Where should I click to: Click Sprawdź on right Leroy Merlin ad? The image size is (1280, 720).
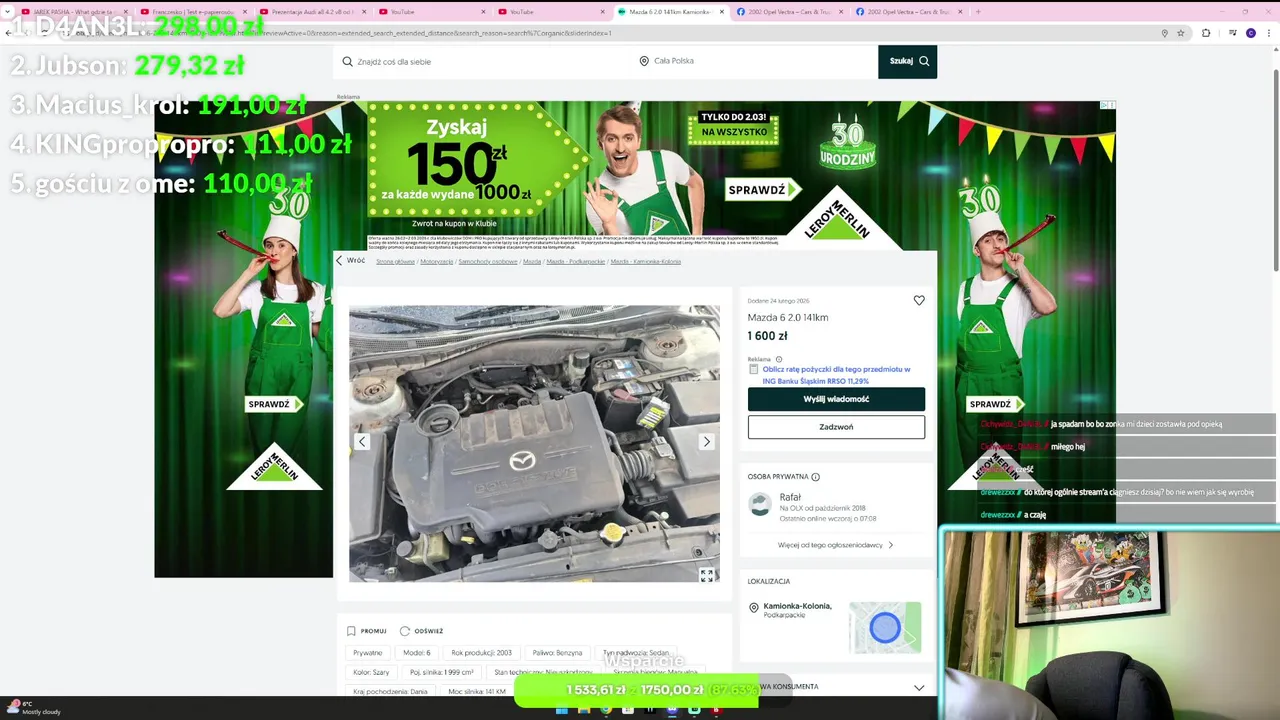[x=995, y=404]
